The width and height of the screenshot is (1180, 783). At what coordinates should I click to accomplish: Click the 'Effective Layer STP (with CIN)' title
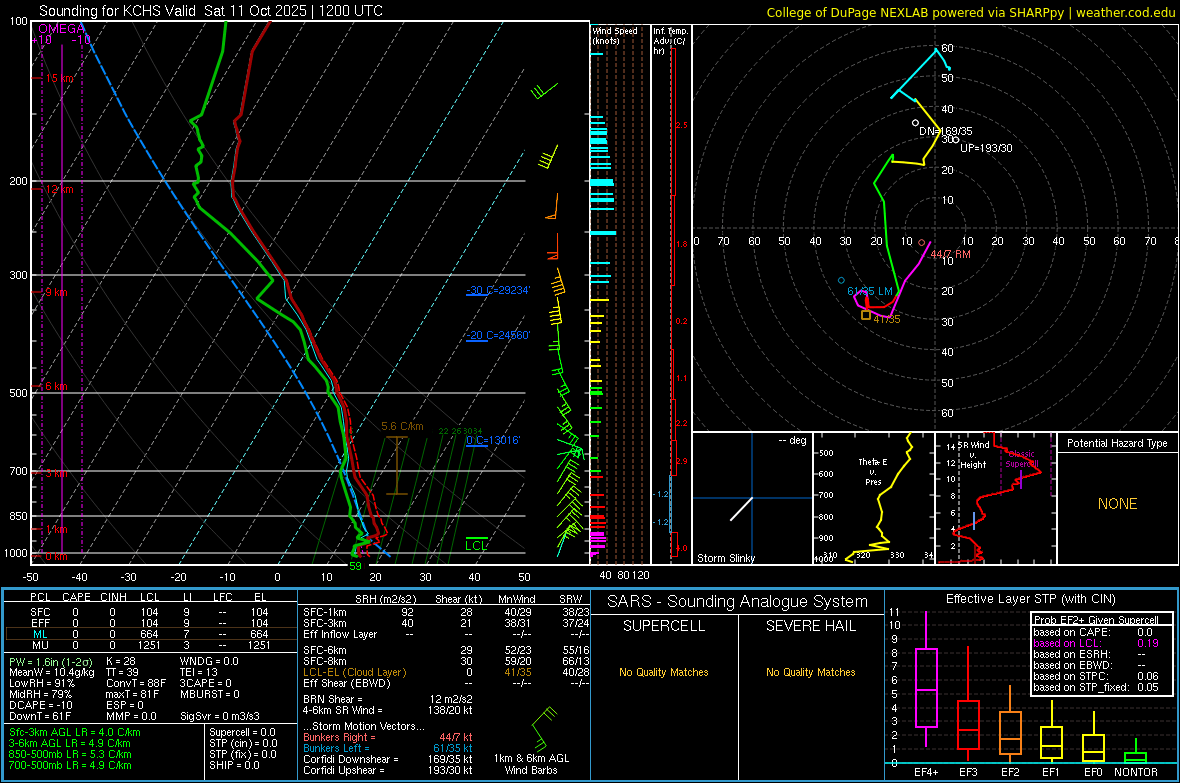(1030, 599)
